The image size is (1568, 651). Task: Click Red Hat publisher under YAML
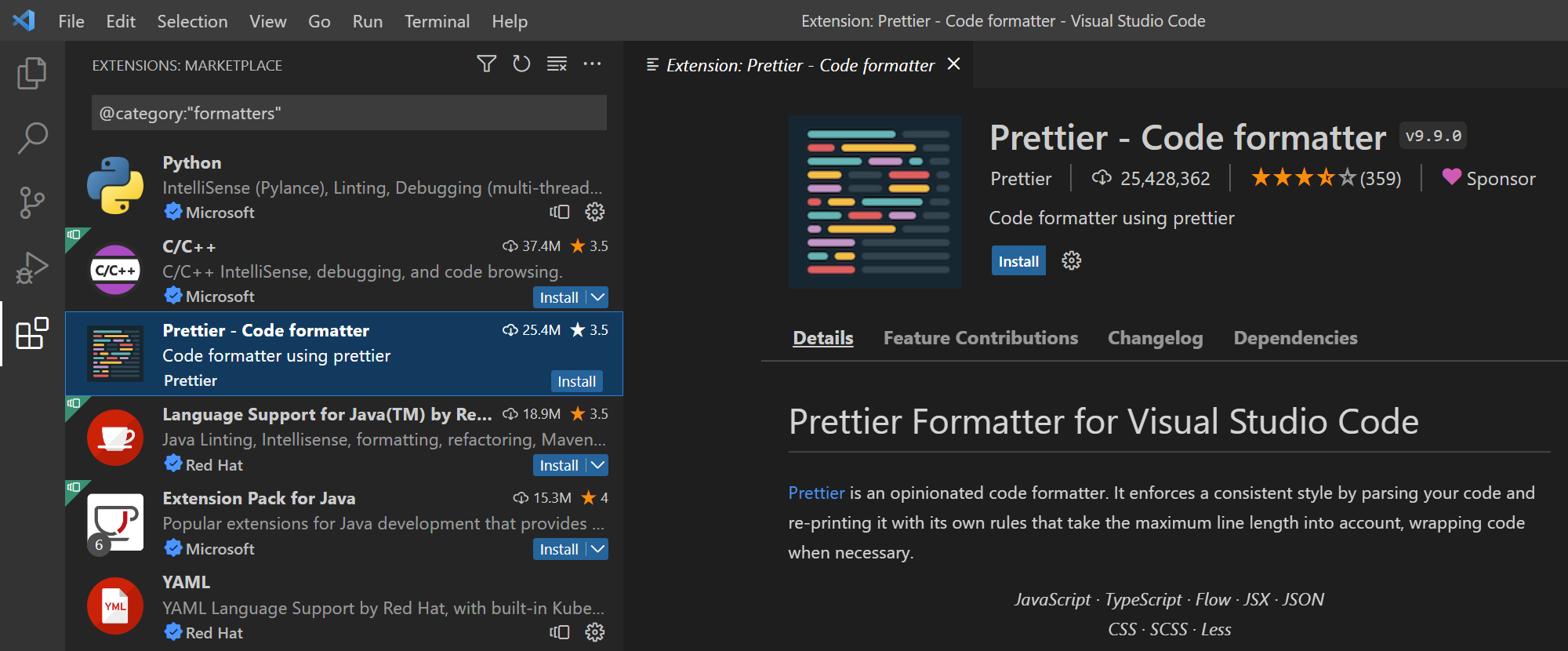pos(214,633)
